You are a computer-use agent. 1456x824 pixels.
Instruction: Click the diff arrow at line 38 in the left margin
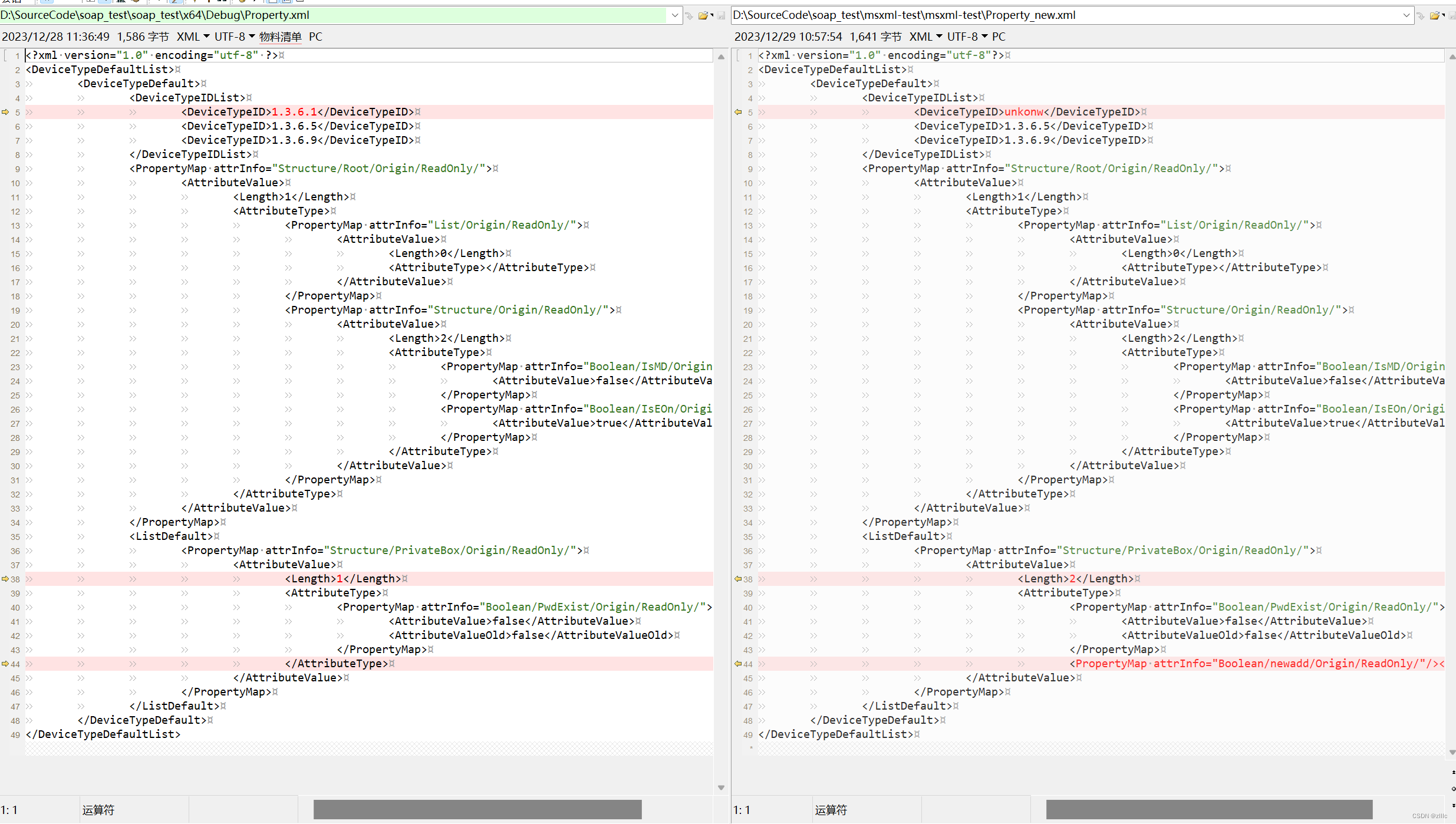(4, 579)
